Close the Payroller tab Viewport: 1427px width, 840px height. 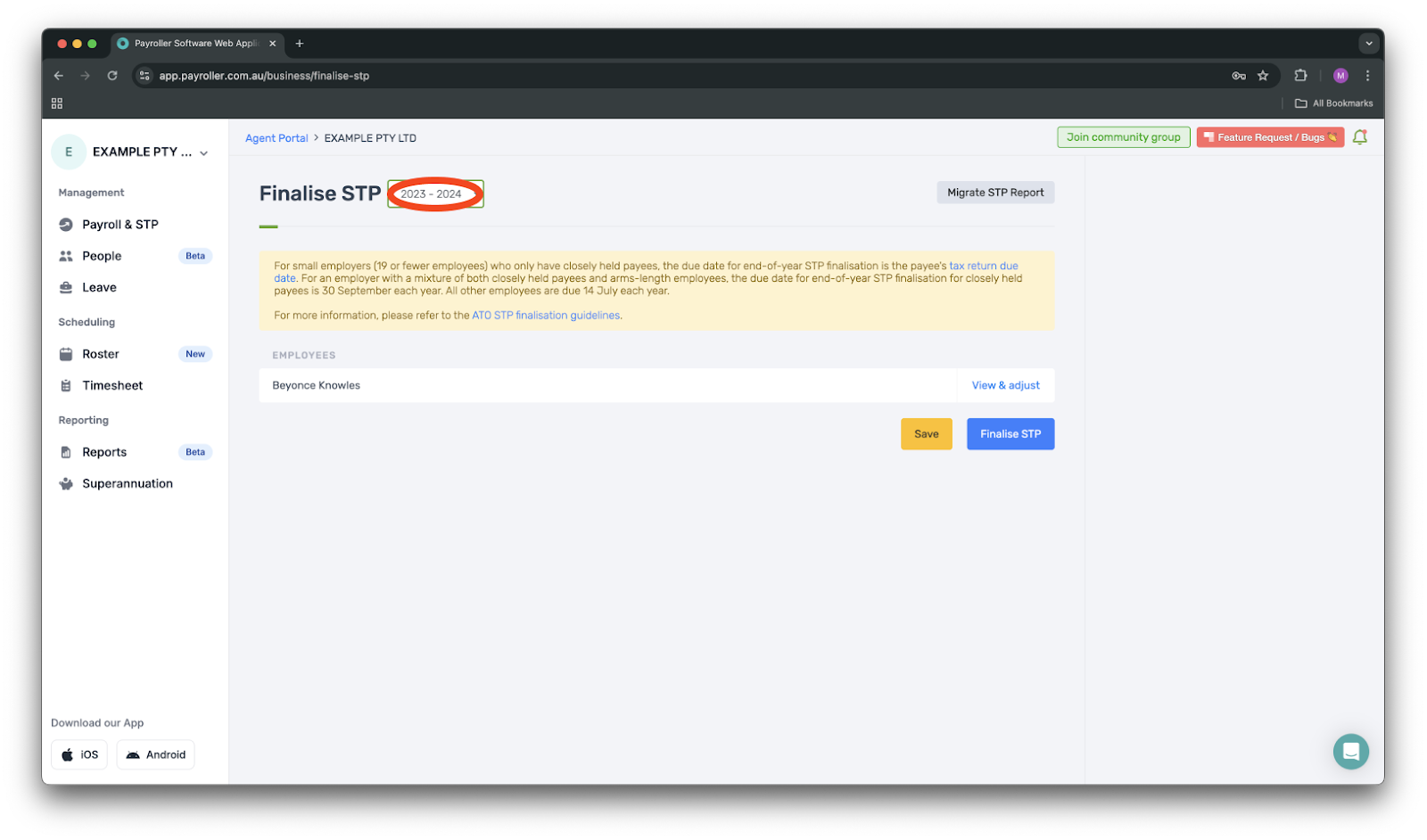coord(273,43)
